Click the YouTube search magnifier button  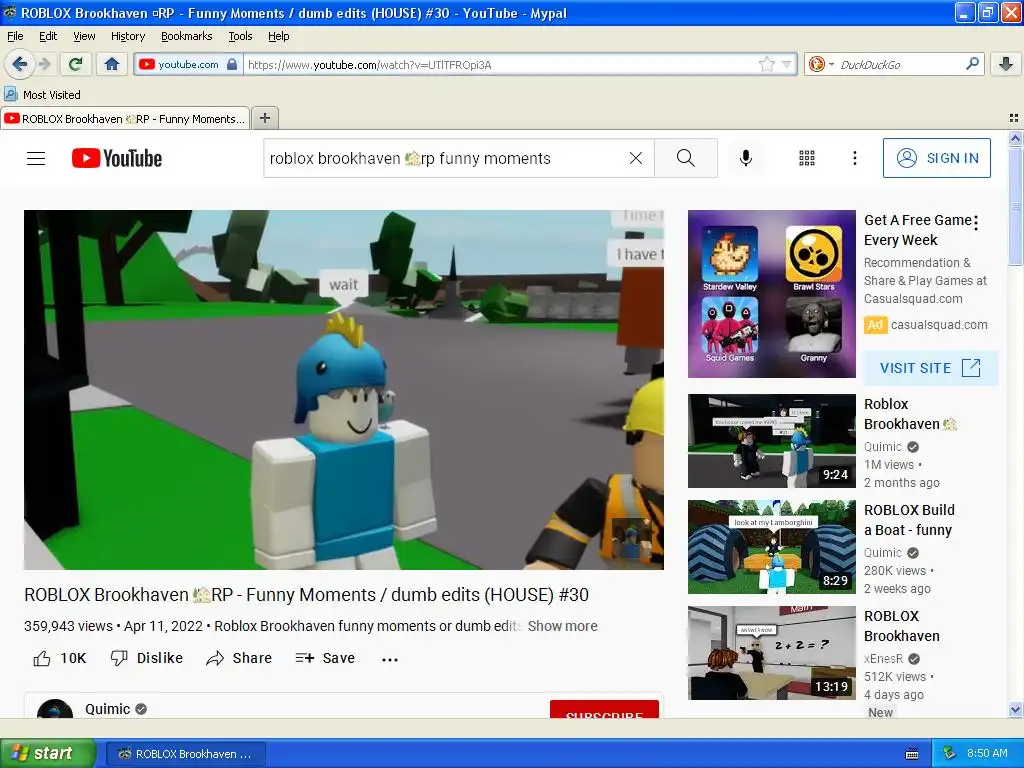[686, 158]
